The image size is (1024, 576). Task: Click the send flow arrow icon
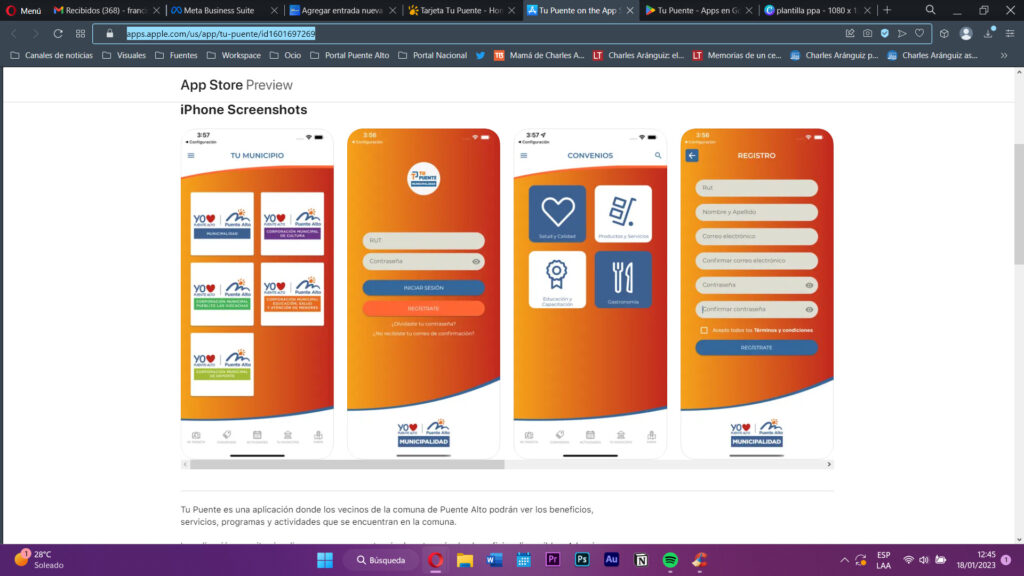902,33
